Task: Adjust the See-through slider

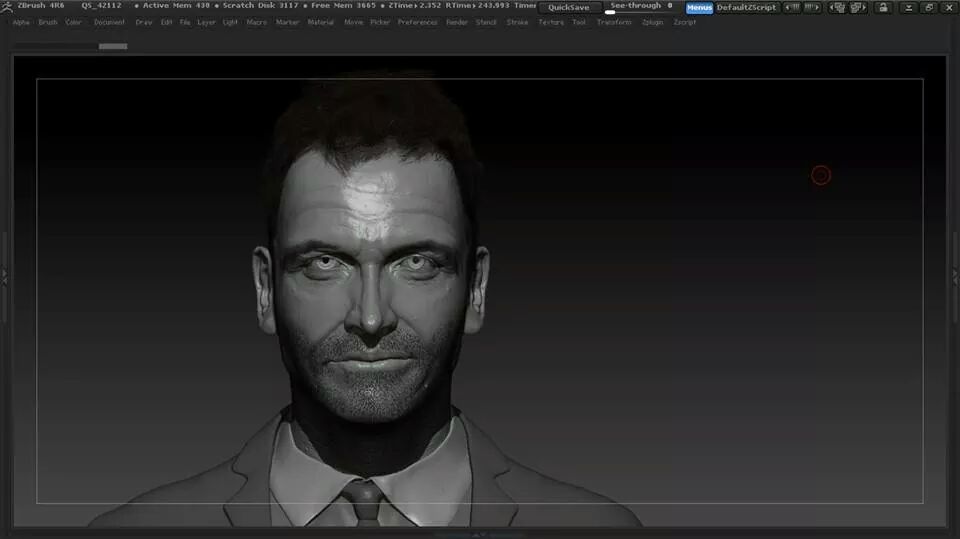Action: point(640,7)
